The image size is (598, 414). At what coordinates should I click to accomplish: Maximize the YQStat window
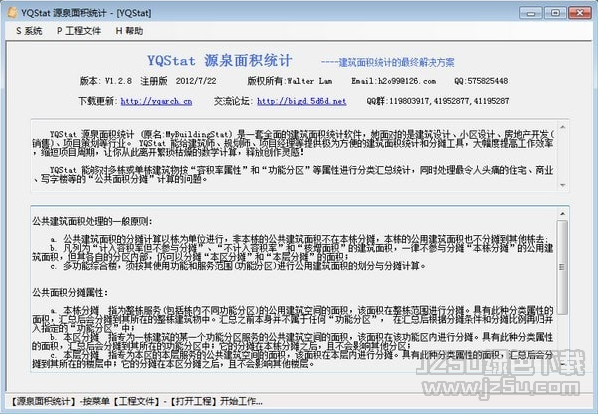[555, 13]
